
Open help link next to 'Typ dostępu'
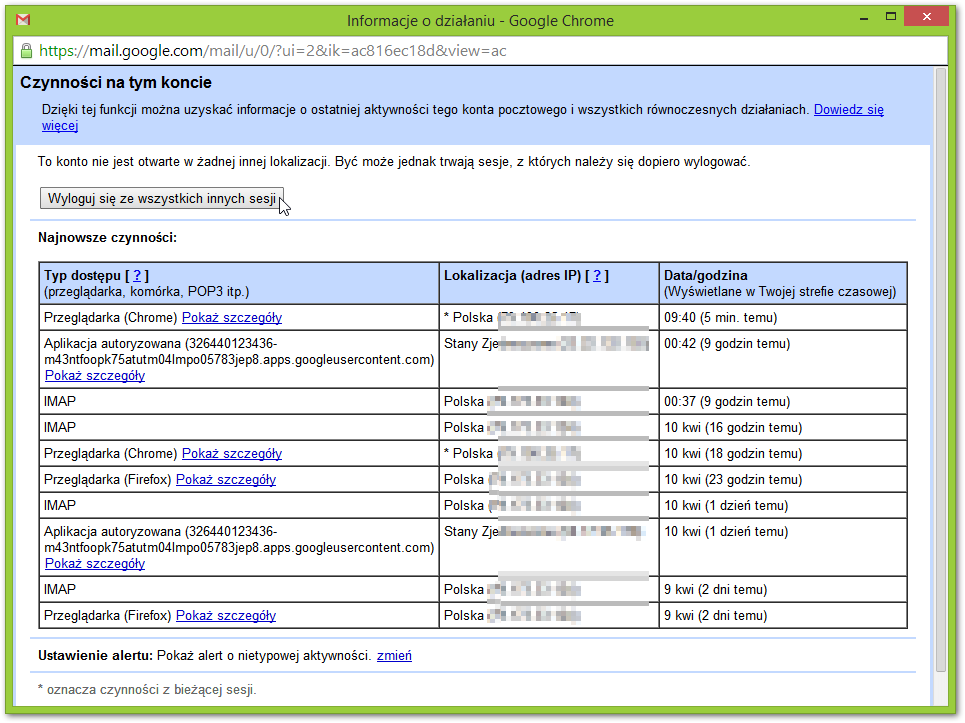coord(137,276)
